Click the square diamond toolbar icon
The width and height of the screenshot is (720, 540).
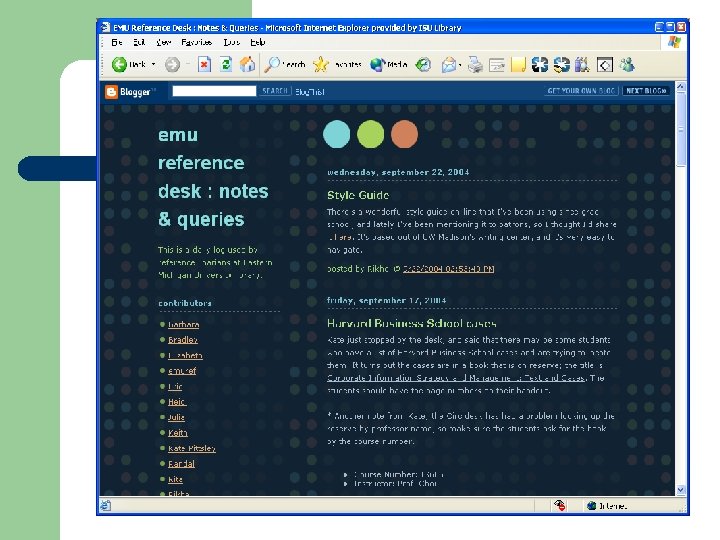(x=605, y=65)
